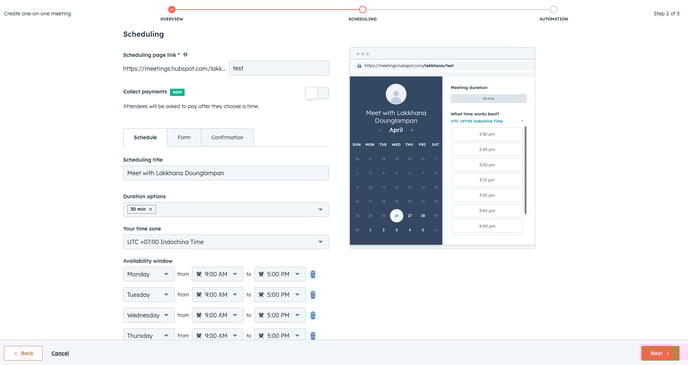The height and width of the screenshot is (365, 688).
Task: Go to previous month in preview calendar
Action: [380, 130]
